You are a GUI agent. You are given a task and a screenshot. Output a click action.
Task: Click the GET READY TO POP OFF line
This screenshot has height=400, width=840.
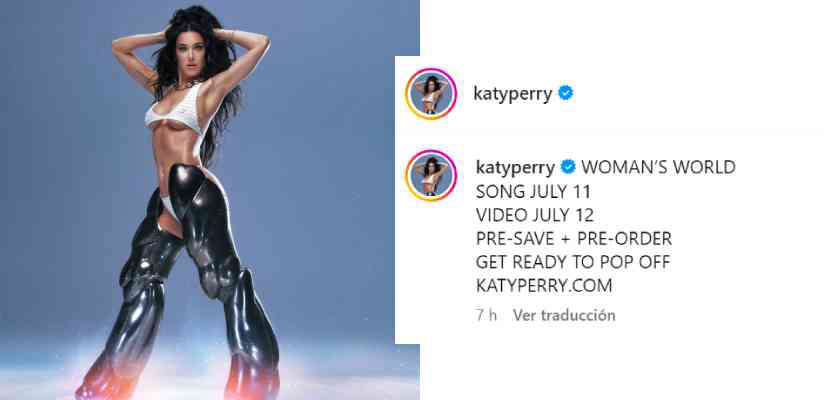573,262
